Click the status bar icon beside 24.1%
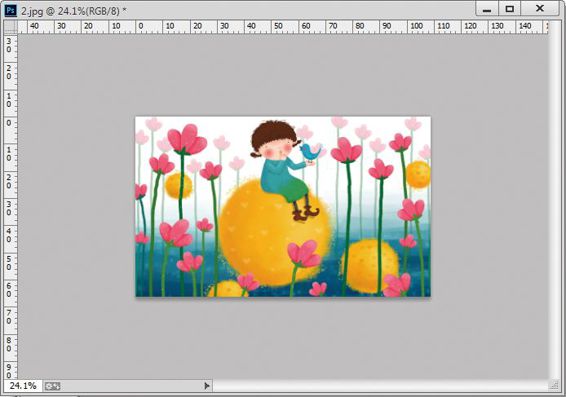 click(x=53, y=386)
